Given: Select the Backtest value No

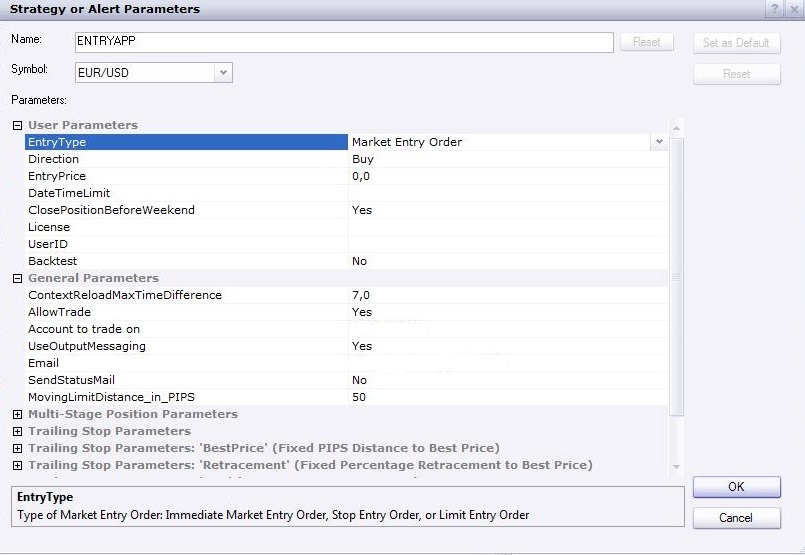Looking at the screenshot, I should pos(507,261).
